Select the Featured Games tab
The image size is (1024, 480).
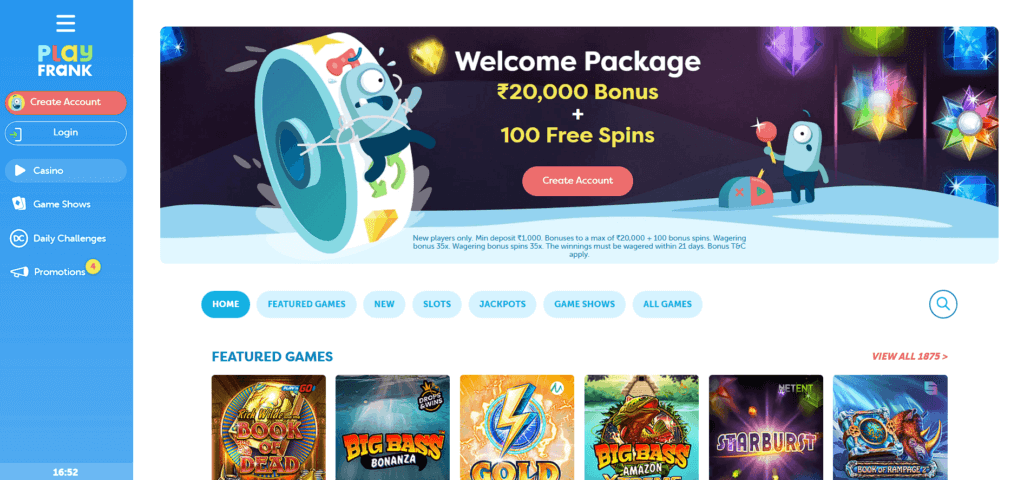click(306, 304)
